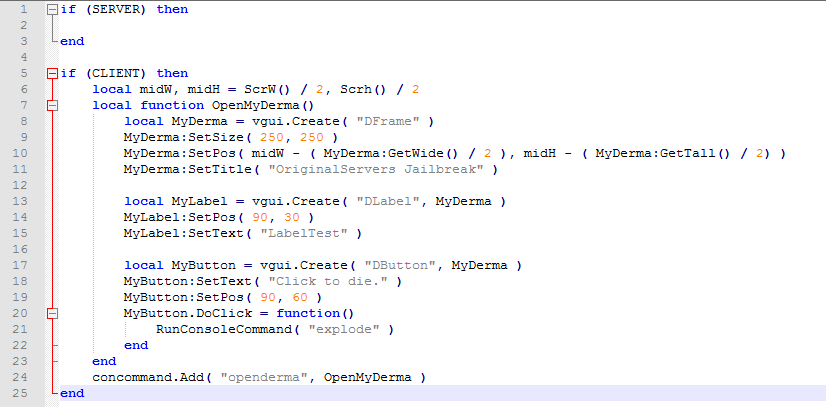Viewport: 826px width, 407px height.
Task: Click the "LabelTest" string
Action: (304, 233)
